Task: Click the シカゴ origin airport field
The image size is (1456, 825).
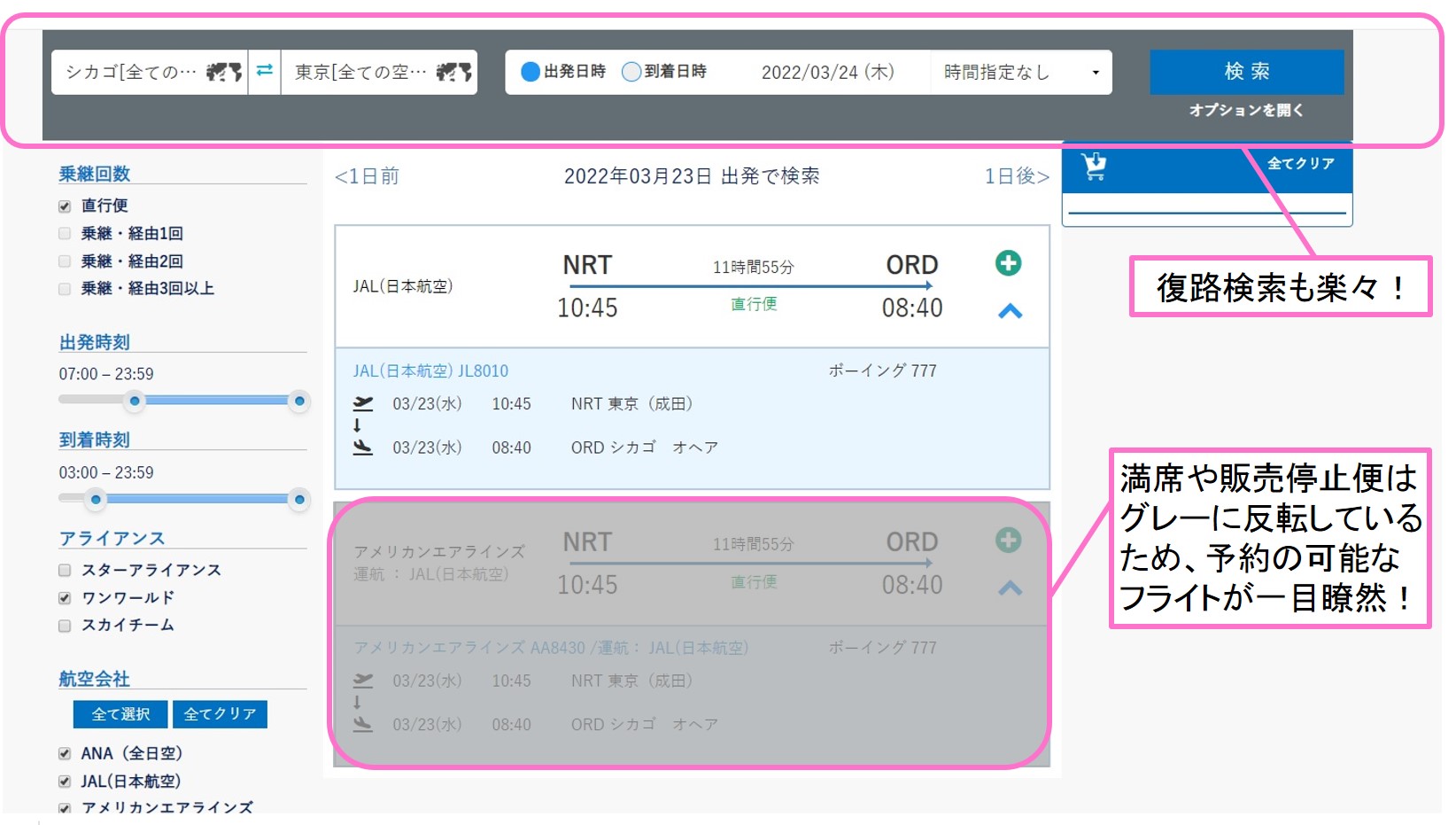Action: tap(150, 72)
